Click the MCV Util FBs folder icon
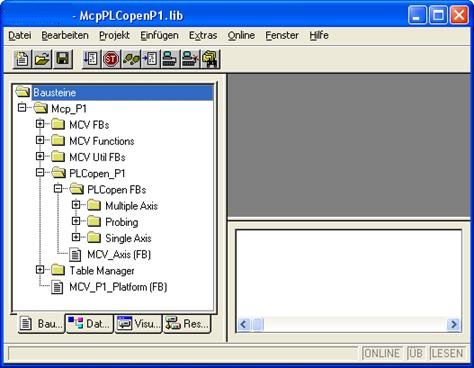 pyautogui.click(x=58, y=157)
